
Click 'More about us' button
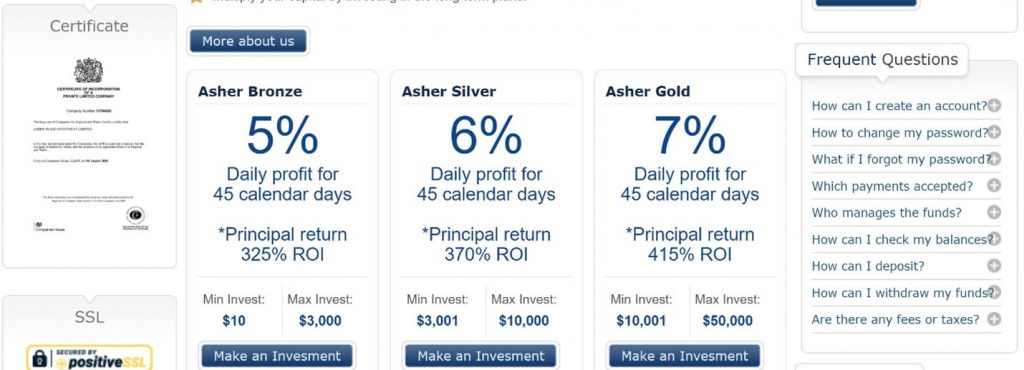click(248, 41)
